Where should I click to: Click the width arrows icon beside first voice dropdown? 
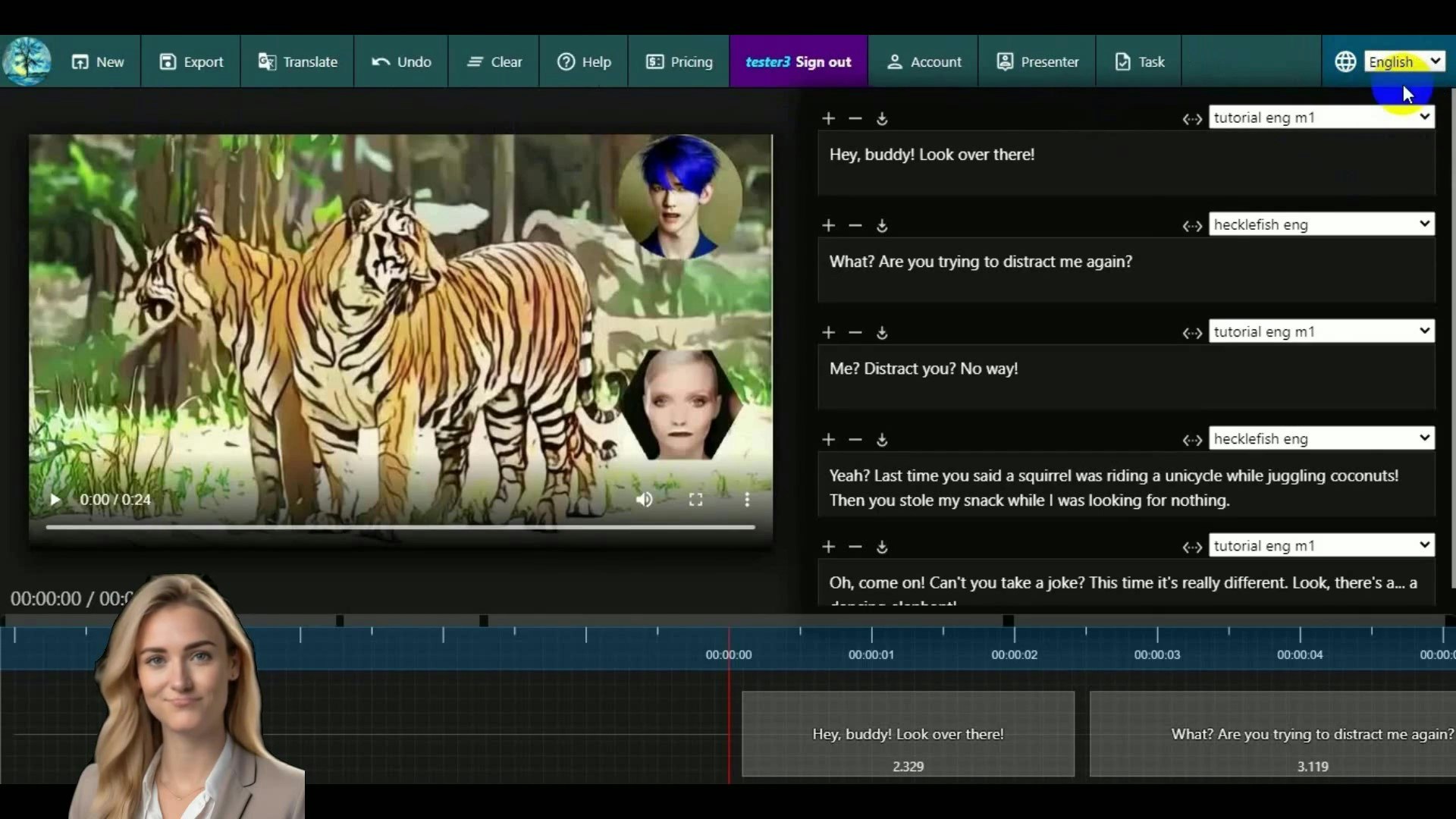pos(1192,119)
